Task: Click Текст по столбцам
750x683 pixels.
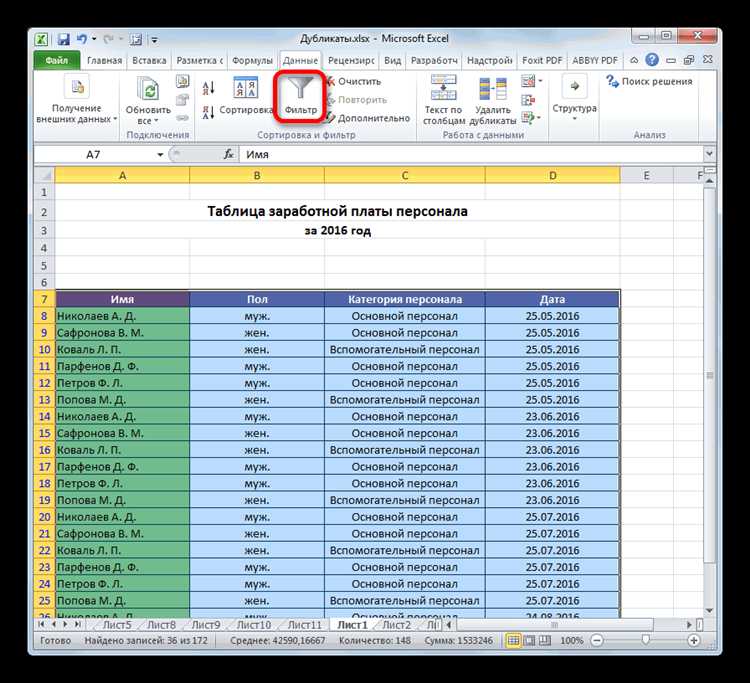Action: point(443,100)
